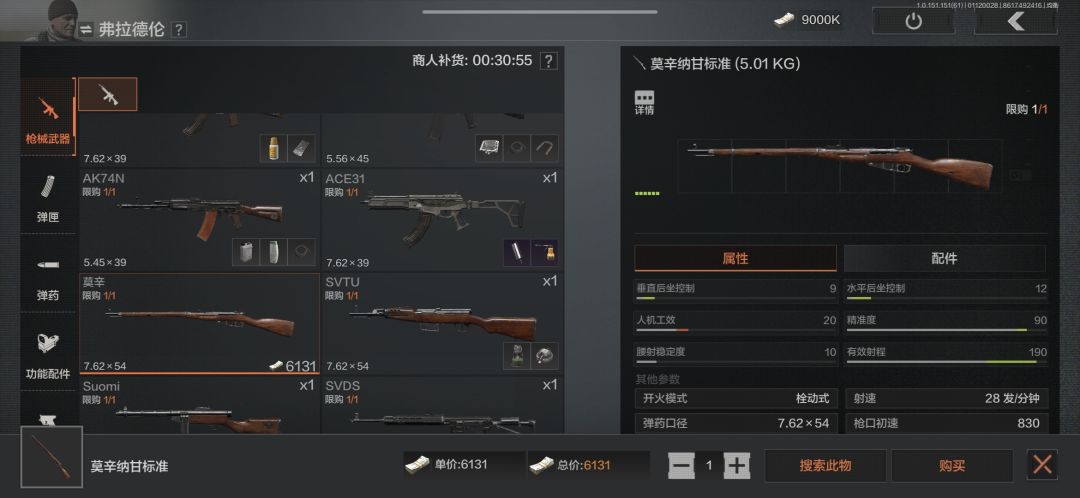Select the SVTU rifle listing
Image resolution: width=1080 pixels, height=498 pixels.
click(x=442, y=324)
